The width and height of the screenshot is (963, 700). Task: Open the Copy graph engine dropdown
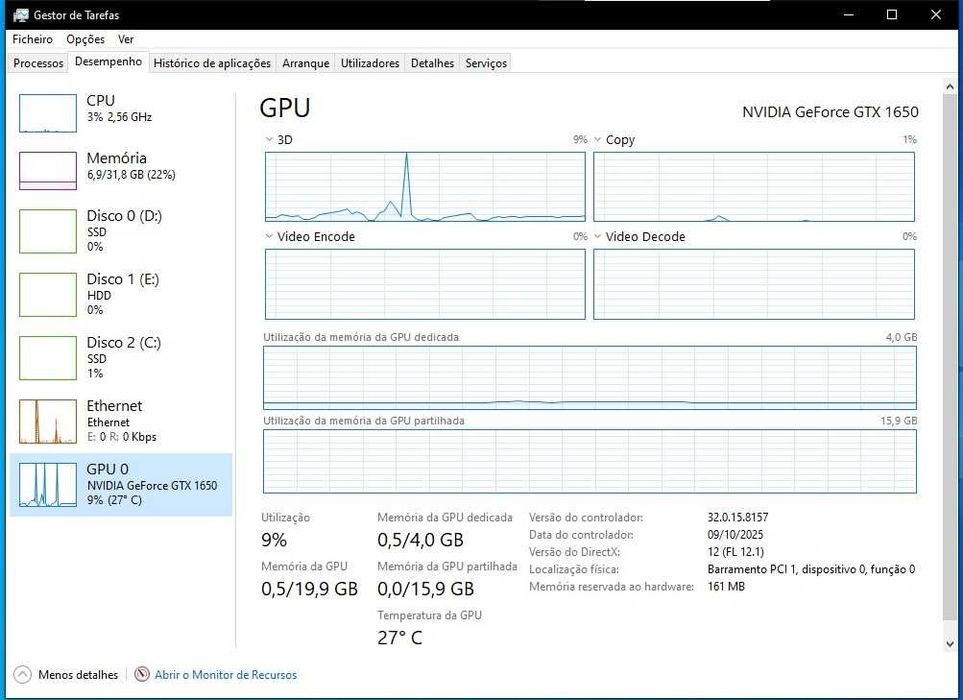pyautogui.click(x=598, y=140)
